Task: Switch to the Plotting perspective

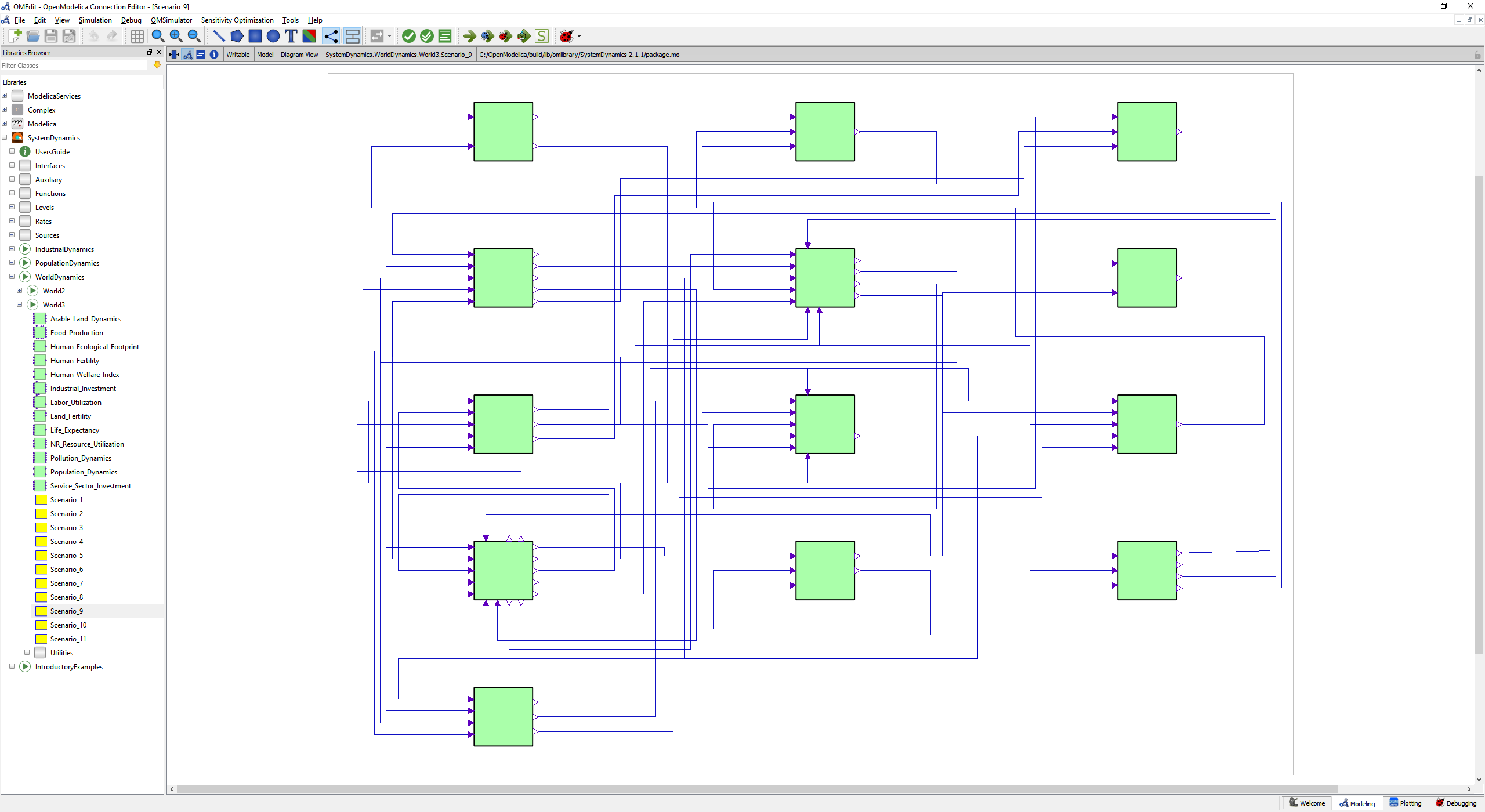Action: tap(1406, 803)
